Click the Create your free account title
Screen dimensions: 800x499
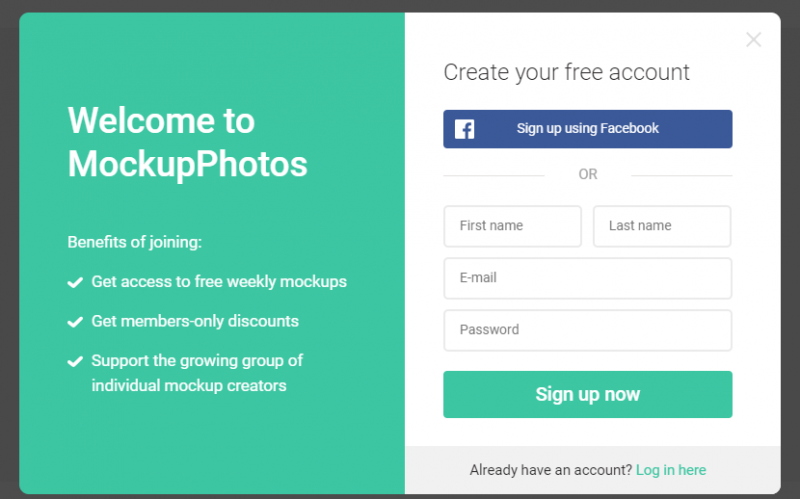(566, 72)
